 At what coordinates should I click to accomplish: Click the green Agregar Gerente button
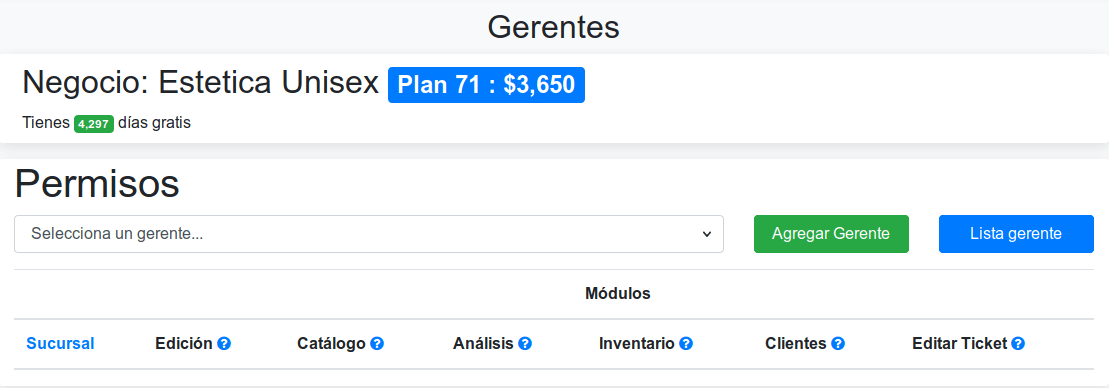coord(831,234)
